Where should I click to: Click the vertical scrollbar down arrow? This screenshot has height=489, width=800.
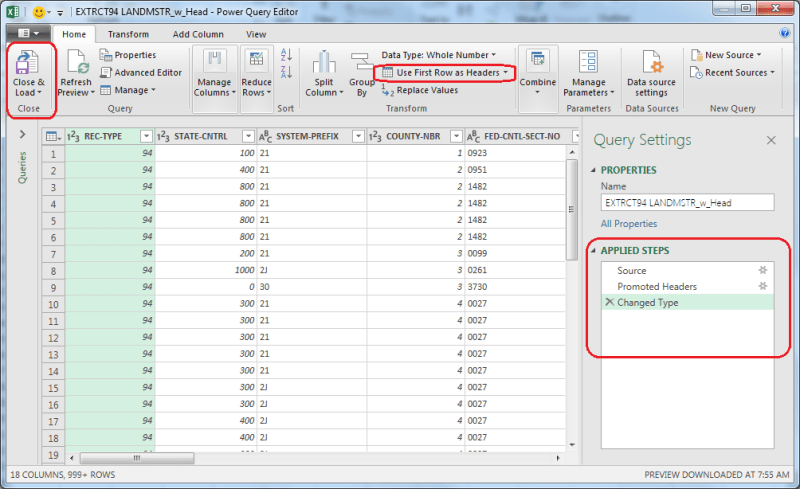pos(572,445)
